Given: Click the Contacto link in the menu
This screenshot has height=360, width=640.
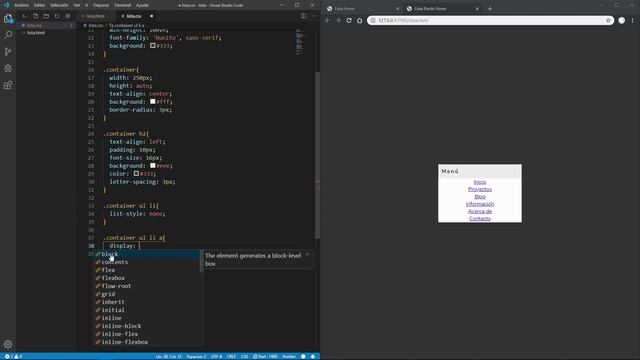Looking at the screenshot, I should [480, 219].
